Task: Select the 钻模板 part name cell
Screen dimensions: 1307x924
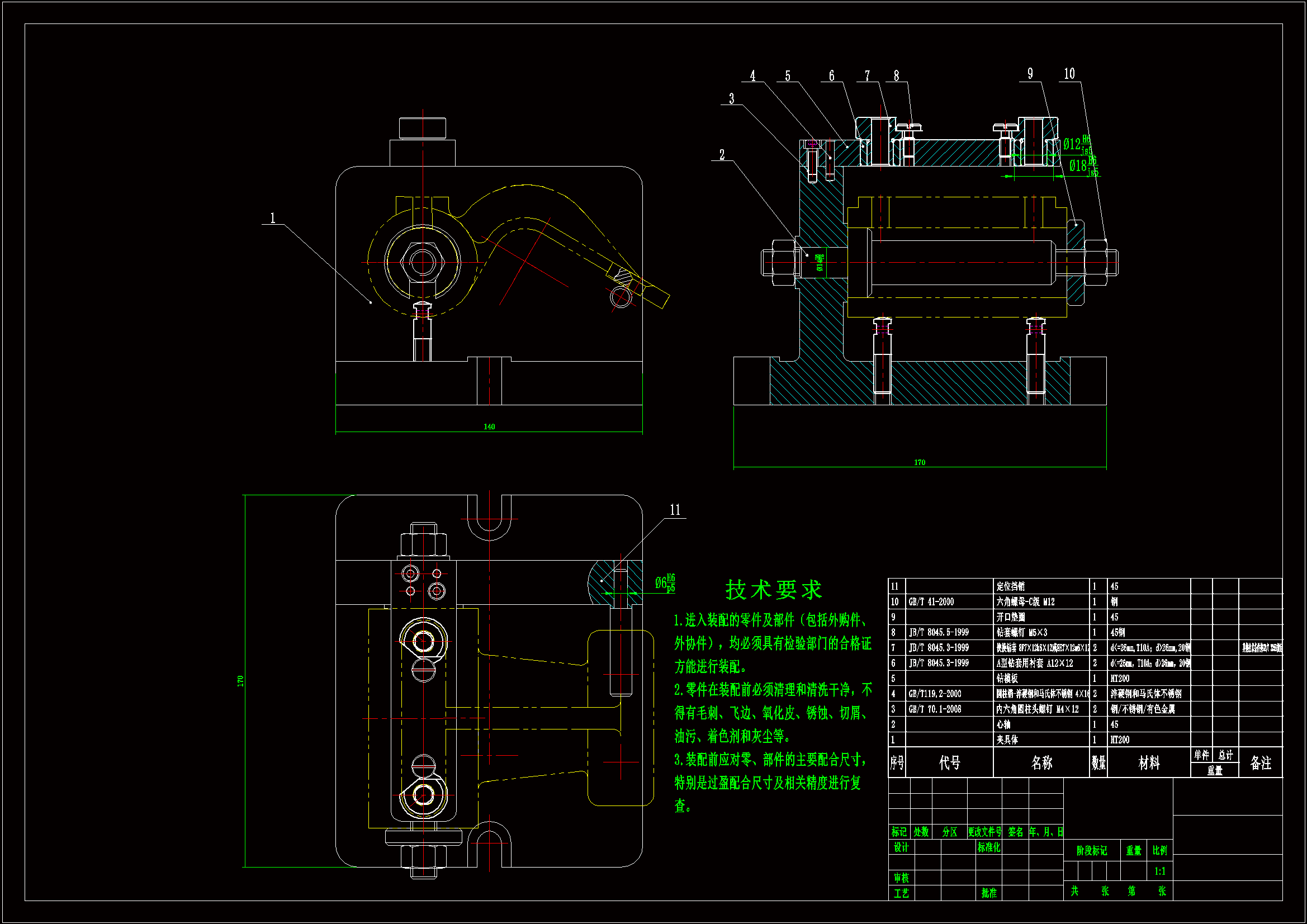Action: pyautogui.click(x=1007, y=679)
